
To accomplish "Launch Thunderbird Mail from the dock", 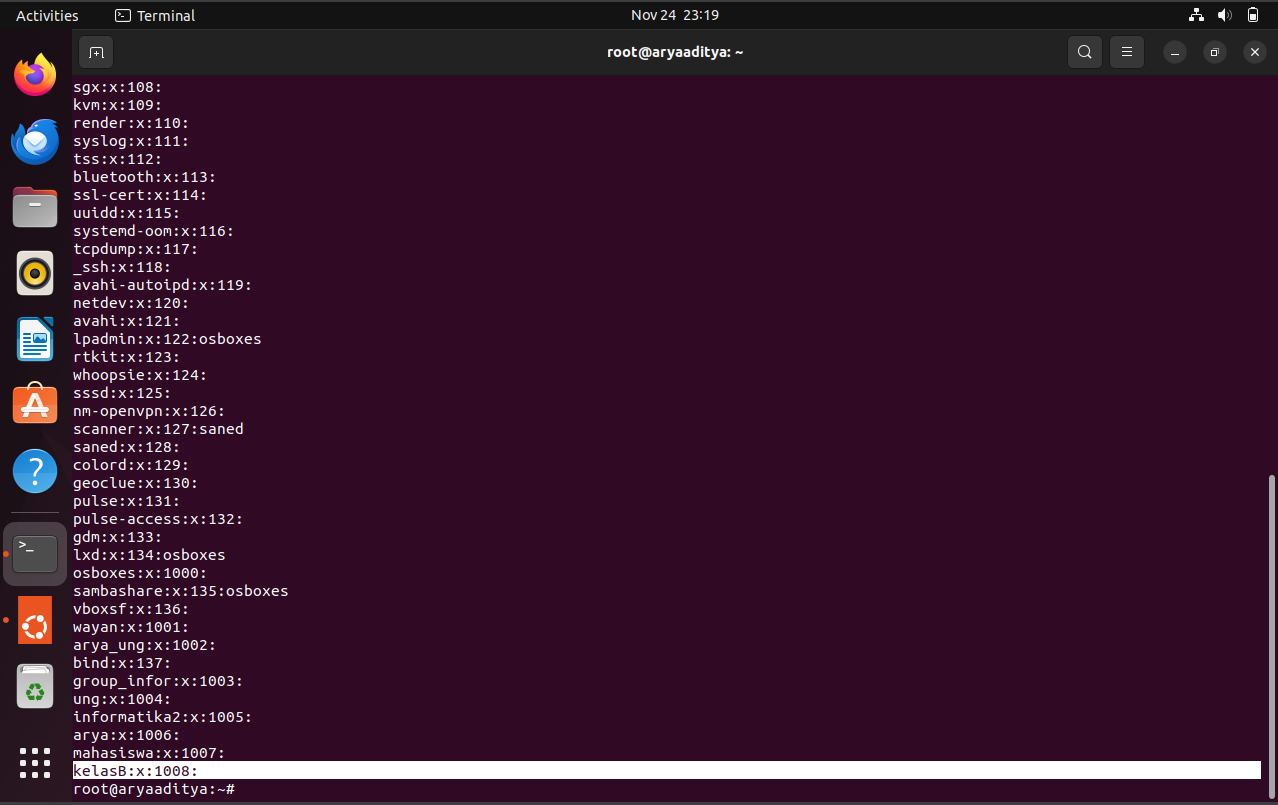I will [35, 141].
